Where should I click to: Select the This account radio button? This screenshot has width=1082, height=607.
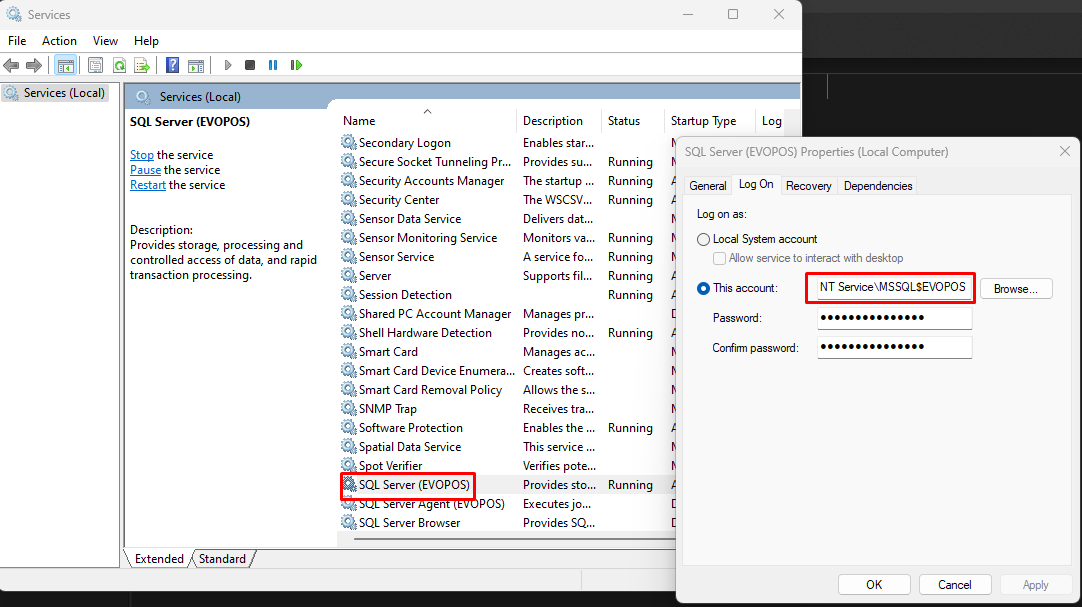[703, 288]
